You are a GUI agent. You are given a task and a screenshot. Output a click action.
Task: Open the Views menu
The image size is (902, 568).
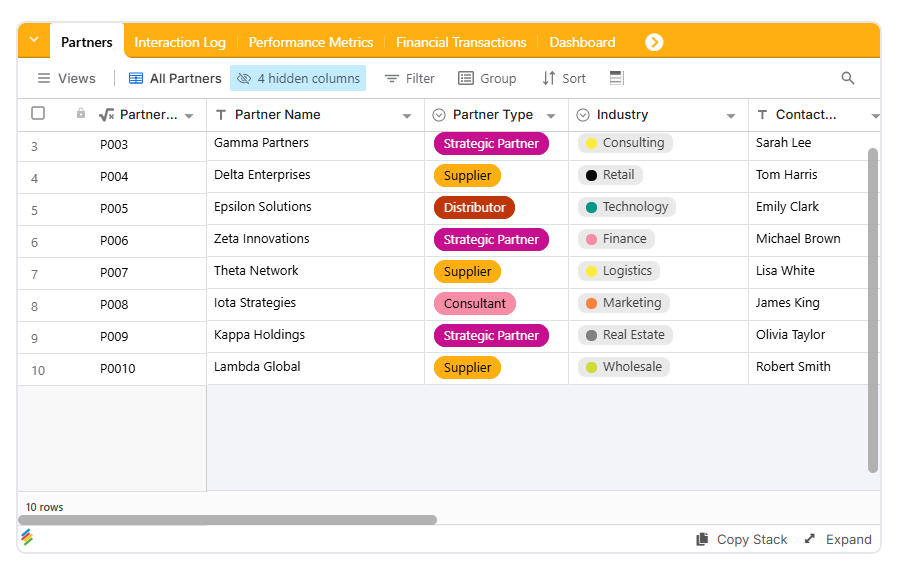click(x=66, y=78)
